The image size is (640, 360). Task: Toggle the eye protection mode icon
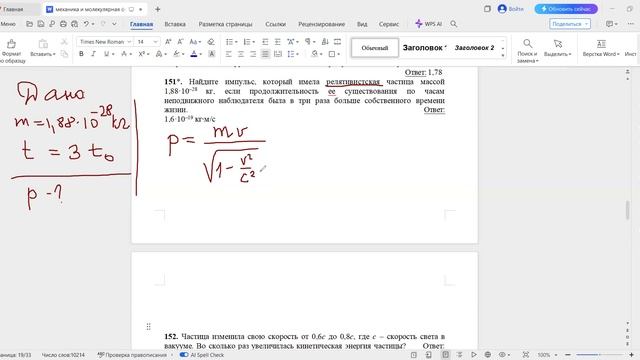[x=502, y=355]
